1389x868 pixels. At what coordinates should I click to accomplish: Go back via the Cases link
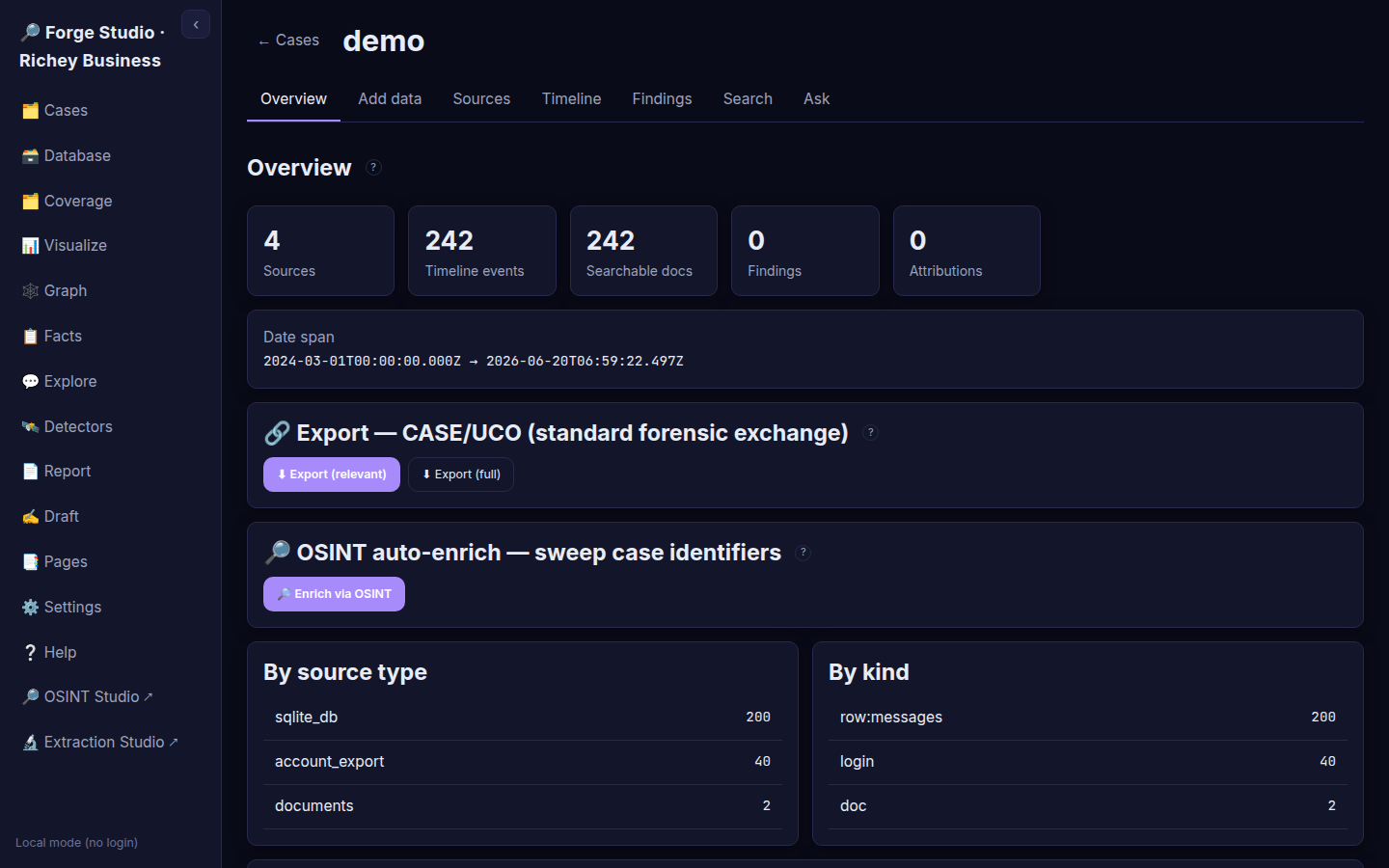click(x=288, y=41)
